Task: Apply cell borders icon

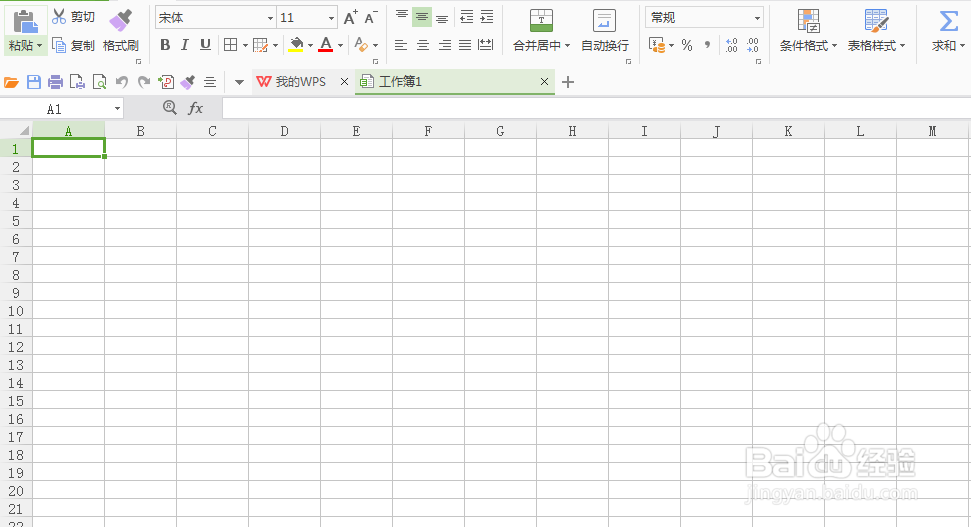Action: (230, 45)
